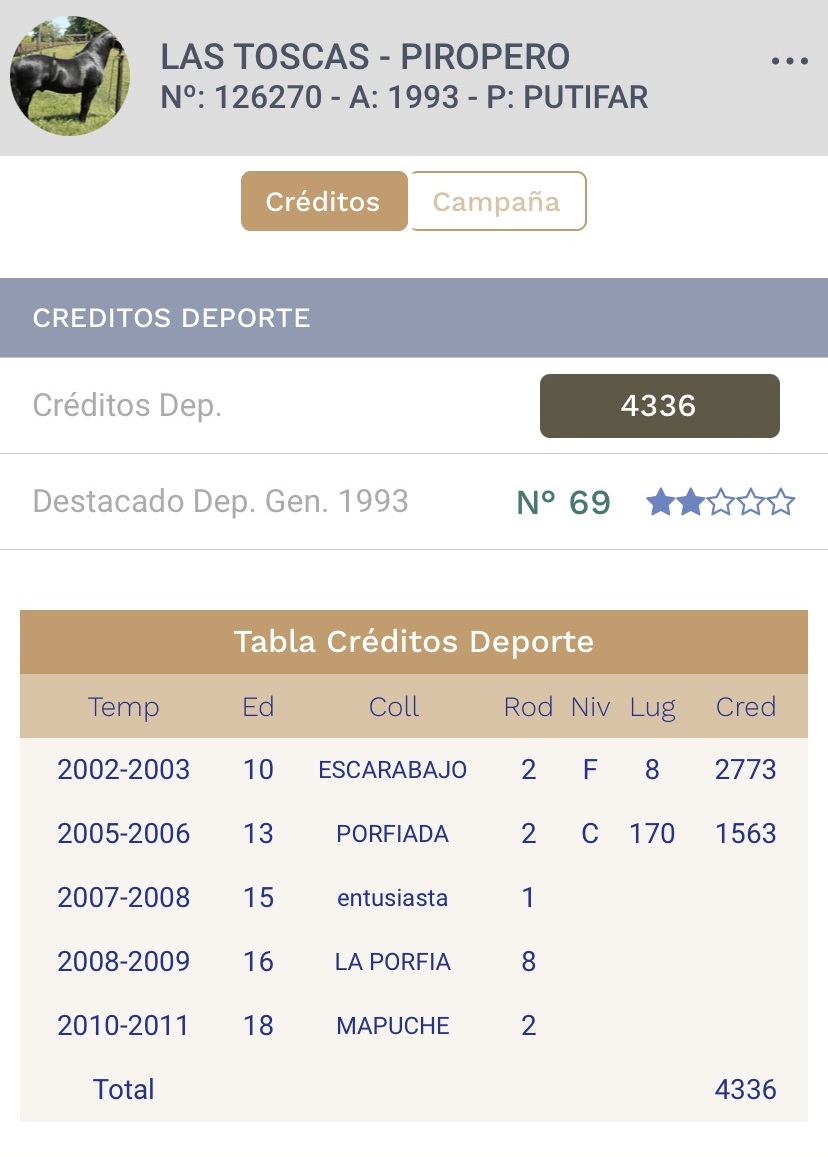828x1157 pixels.
Task: Tap the last empty star
Action: tap(781, 502)
